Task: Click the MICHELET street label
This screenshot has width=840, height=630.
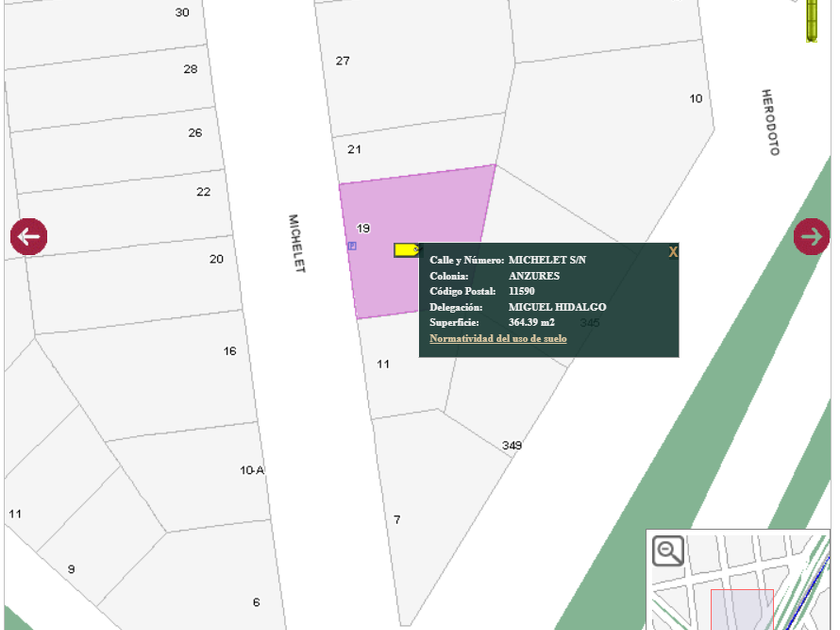Action: tap(296, 243)
